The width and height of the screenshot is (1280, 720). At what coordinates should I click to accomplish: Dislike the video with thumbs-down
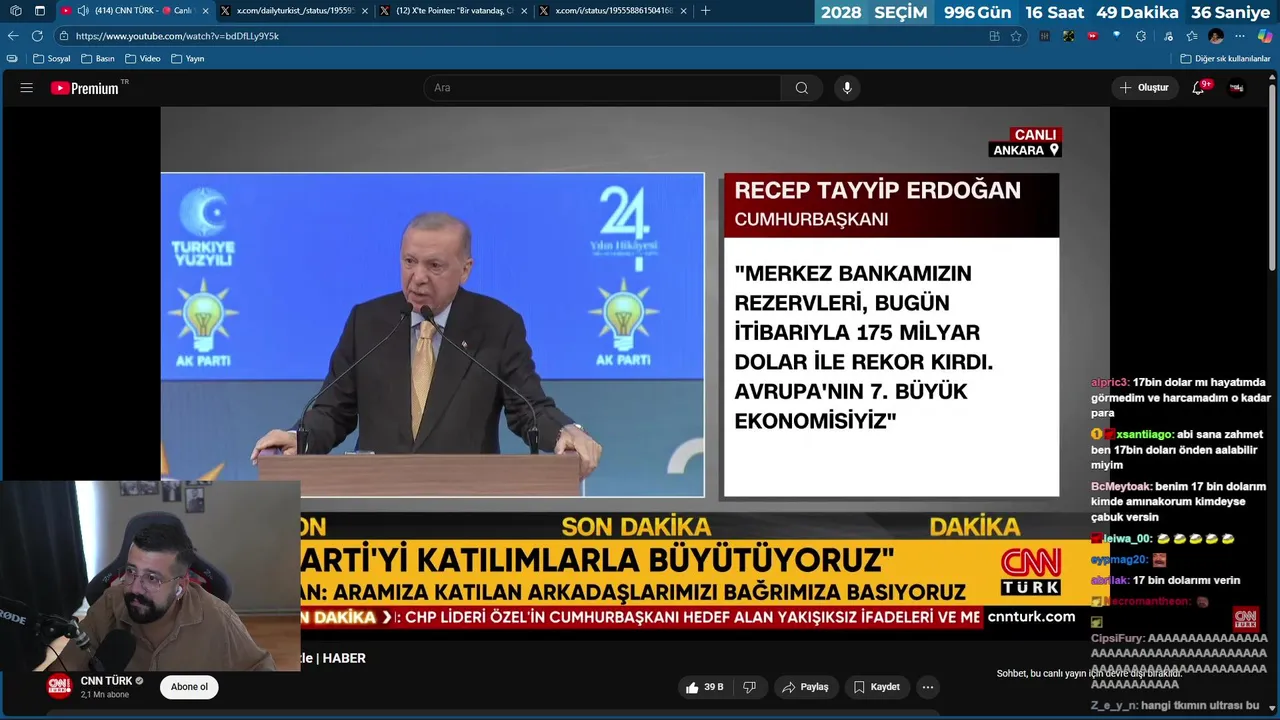pyautogui.click(x=749, y=687)
